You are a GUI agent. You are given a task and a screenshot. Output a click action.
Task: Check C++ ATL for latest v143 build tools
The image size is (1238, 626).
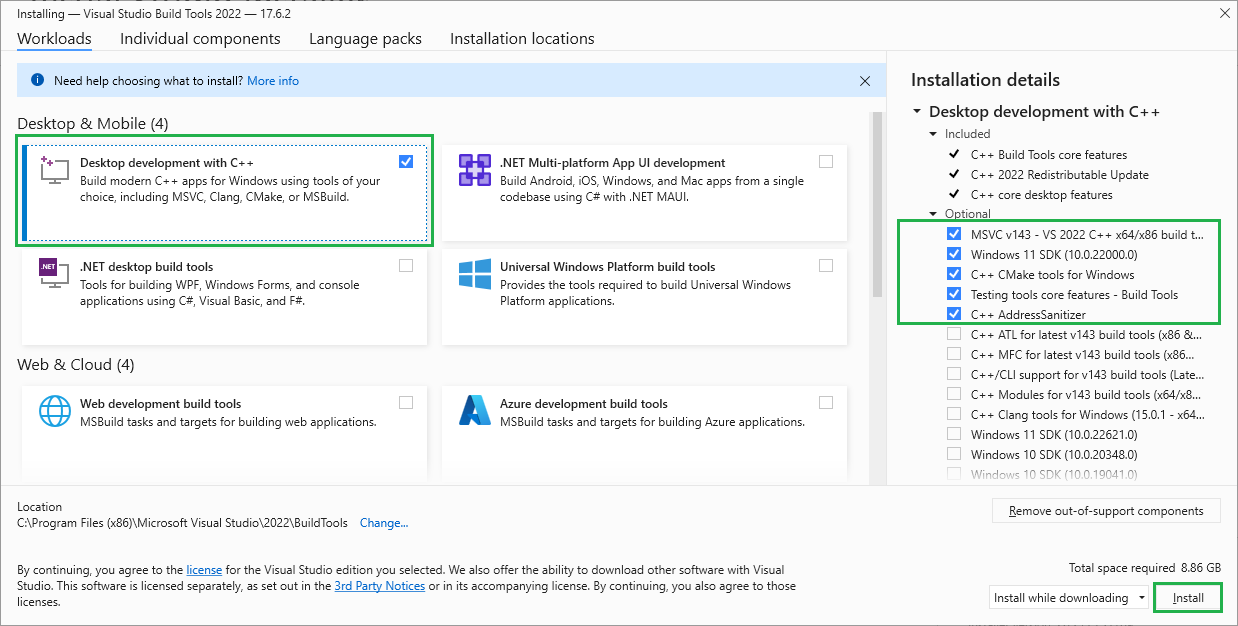coord(954,334)
